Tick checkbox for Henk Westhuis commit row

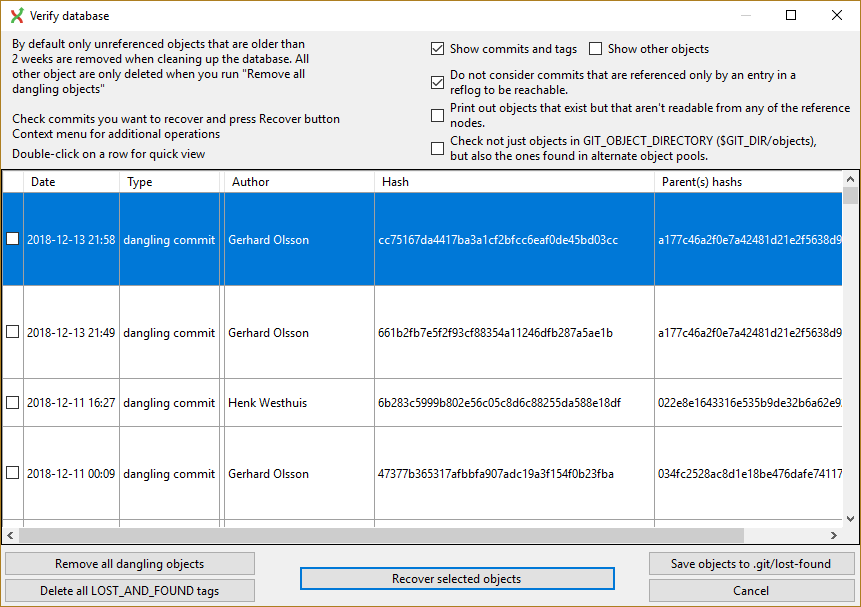point(13,402)
